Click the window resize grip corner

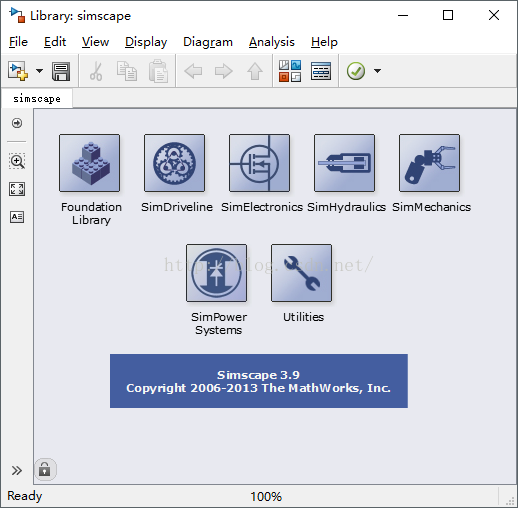(510, 501)
